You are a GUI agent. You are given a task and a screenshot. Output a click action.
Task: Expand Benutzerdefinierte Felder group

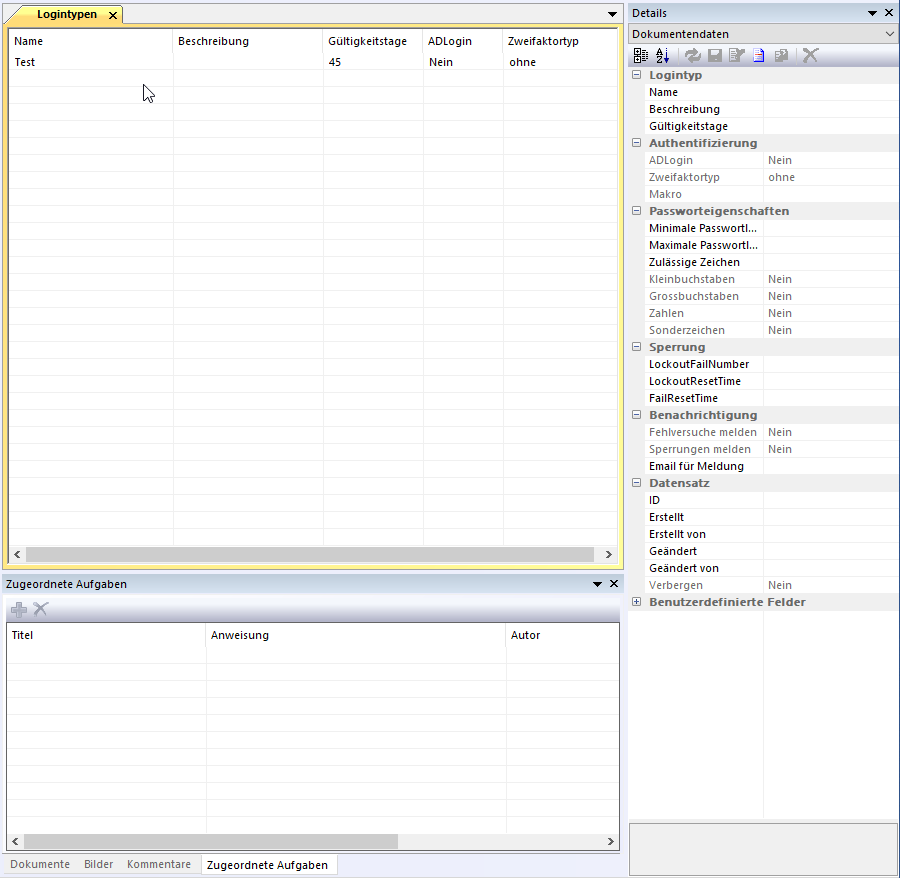pos(637,602)
